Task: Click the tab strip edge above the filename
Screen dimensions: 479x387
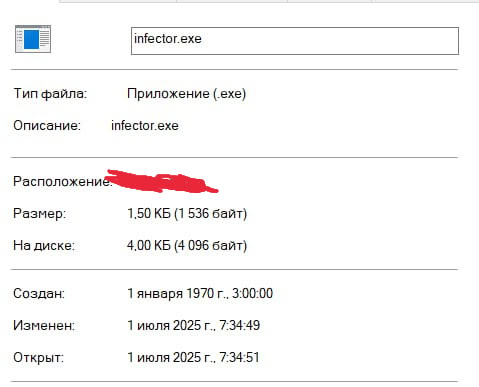Action: (x=269, y=1)
